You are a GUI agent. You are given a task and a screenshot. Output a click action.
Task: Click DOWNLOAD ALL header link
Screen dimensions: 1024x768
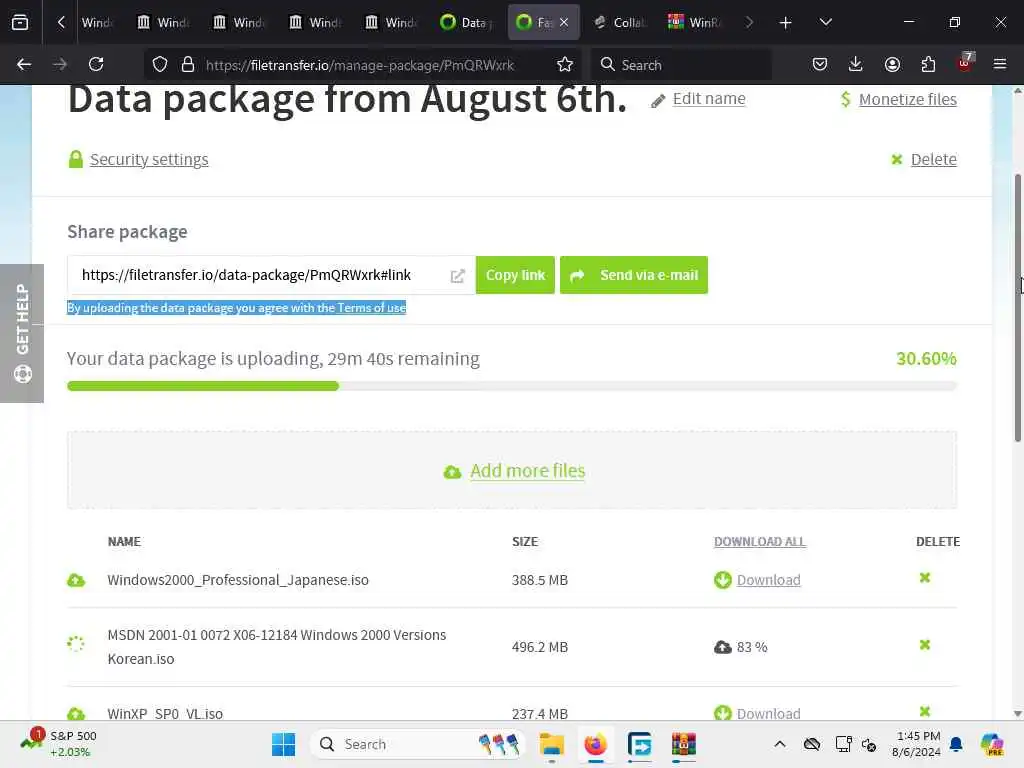coord(760,541)
